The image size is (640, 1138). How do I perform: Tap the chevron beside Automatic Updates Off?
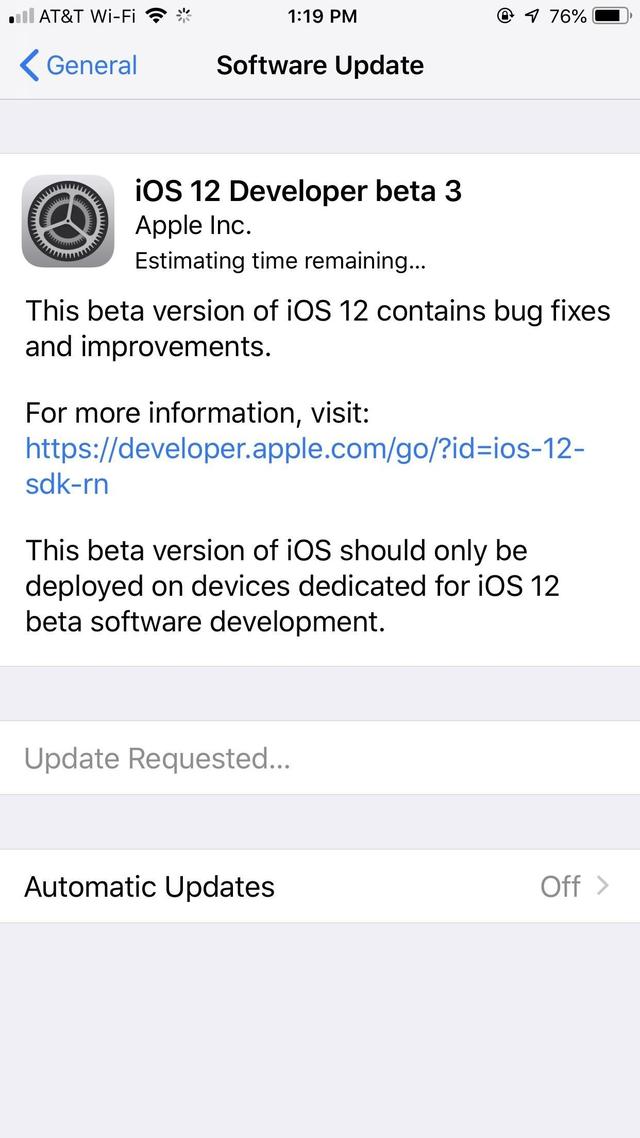tap(602, 886)
